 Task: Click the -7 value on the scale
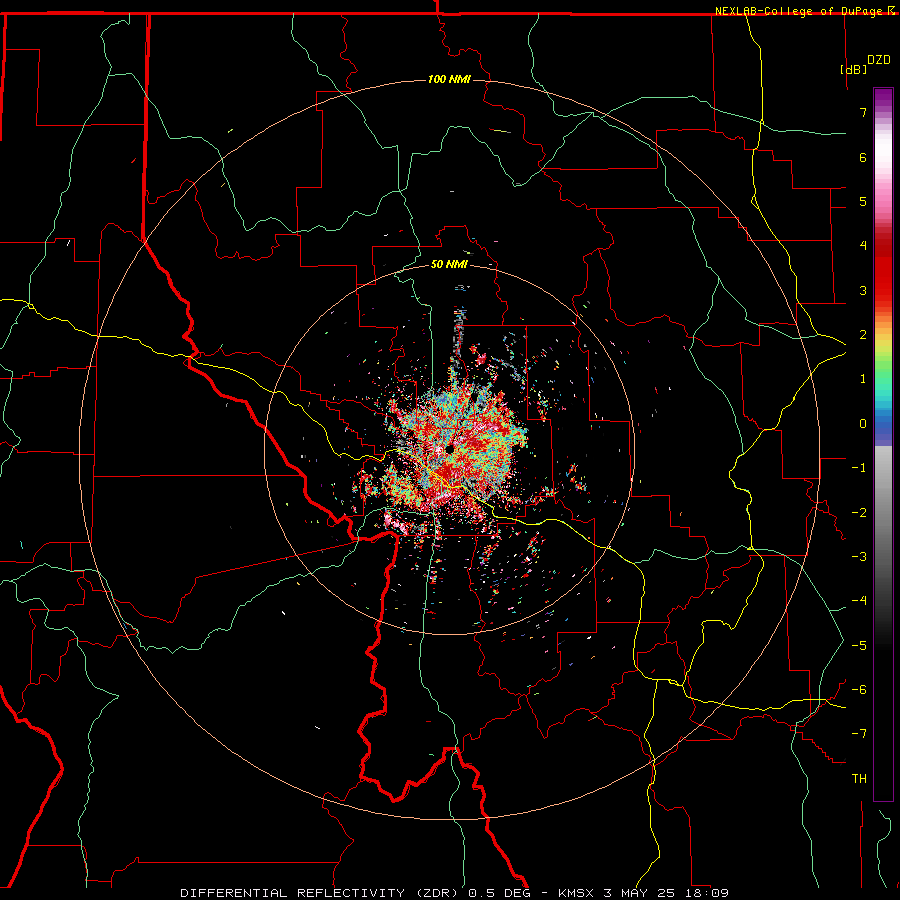[x=859, y=734]
